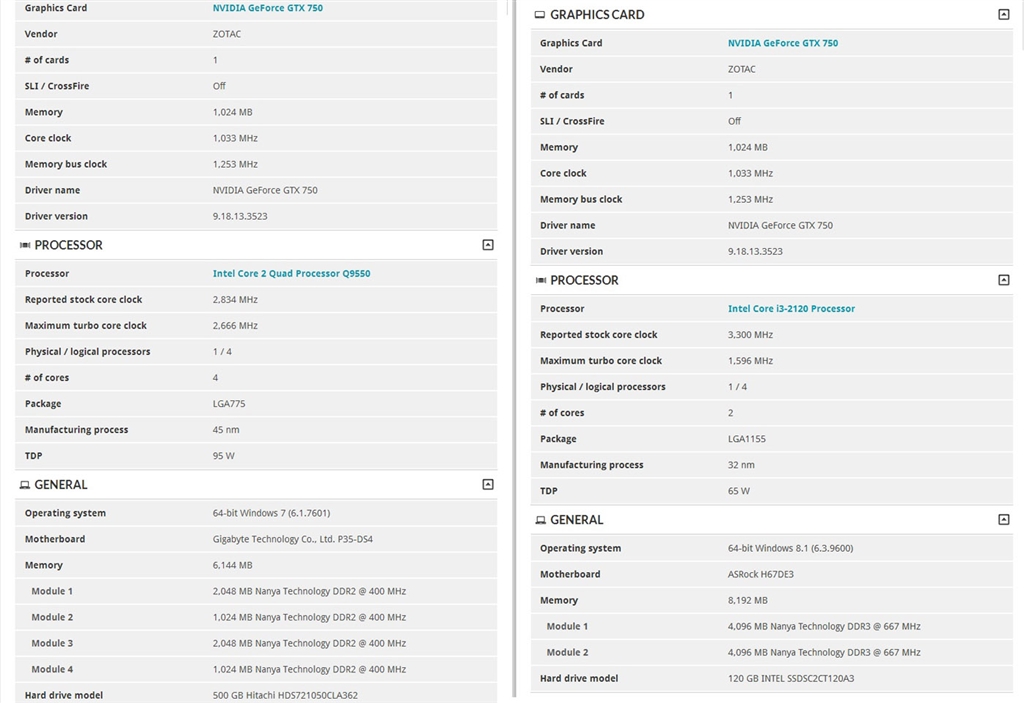Click the Module 4 row's 1,024 MB Nanya value
Screen dimensions: 1024x703
coord(309,670)
